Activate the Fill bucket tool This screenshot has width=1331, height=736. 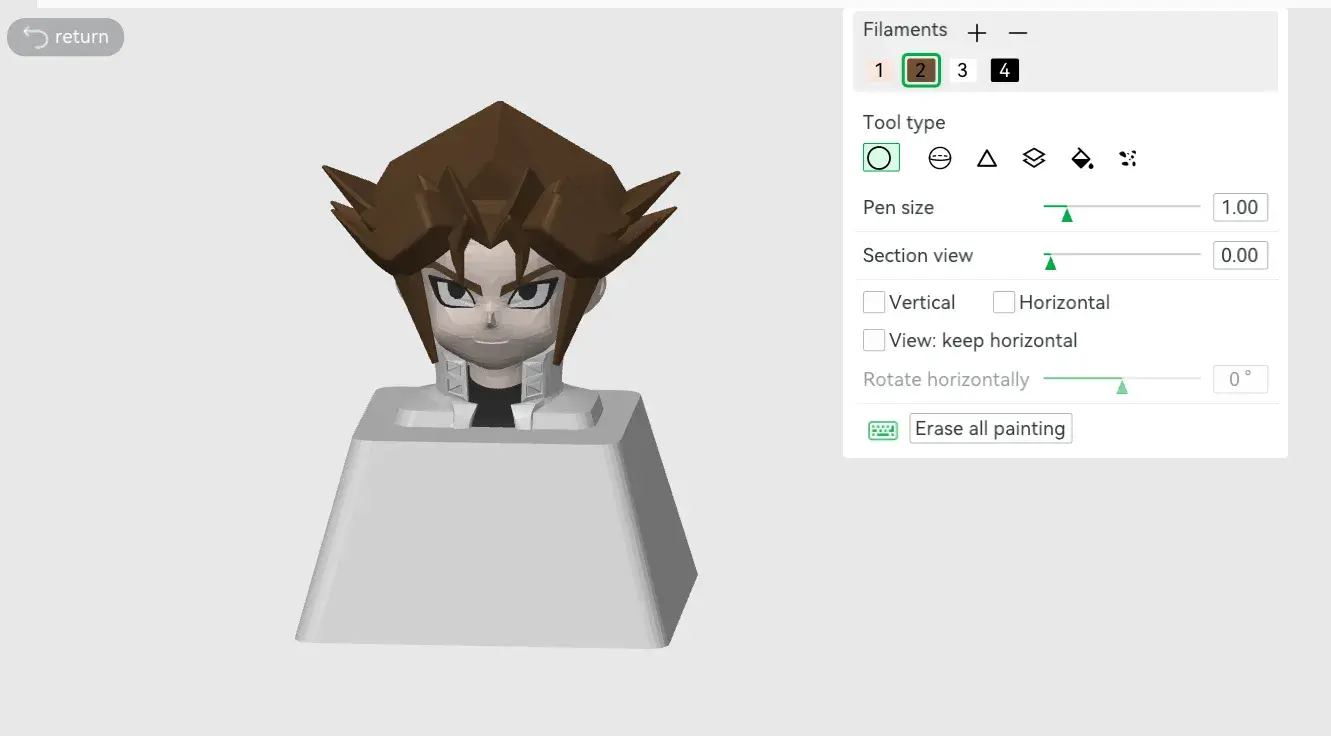1082,158
